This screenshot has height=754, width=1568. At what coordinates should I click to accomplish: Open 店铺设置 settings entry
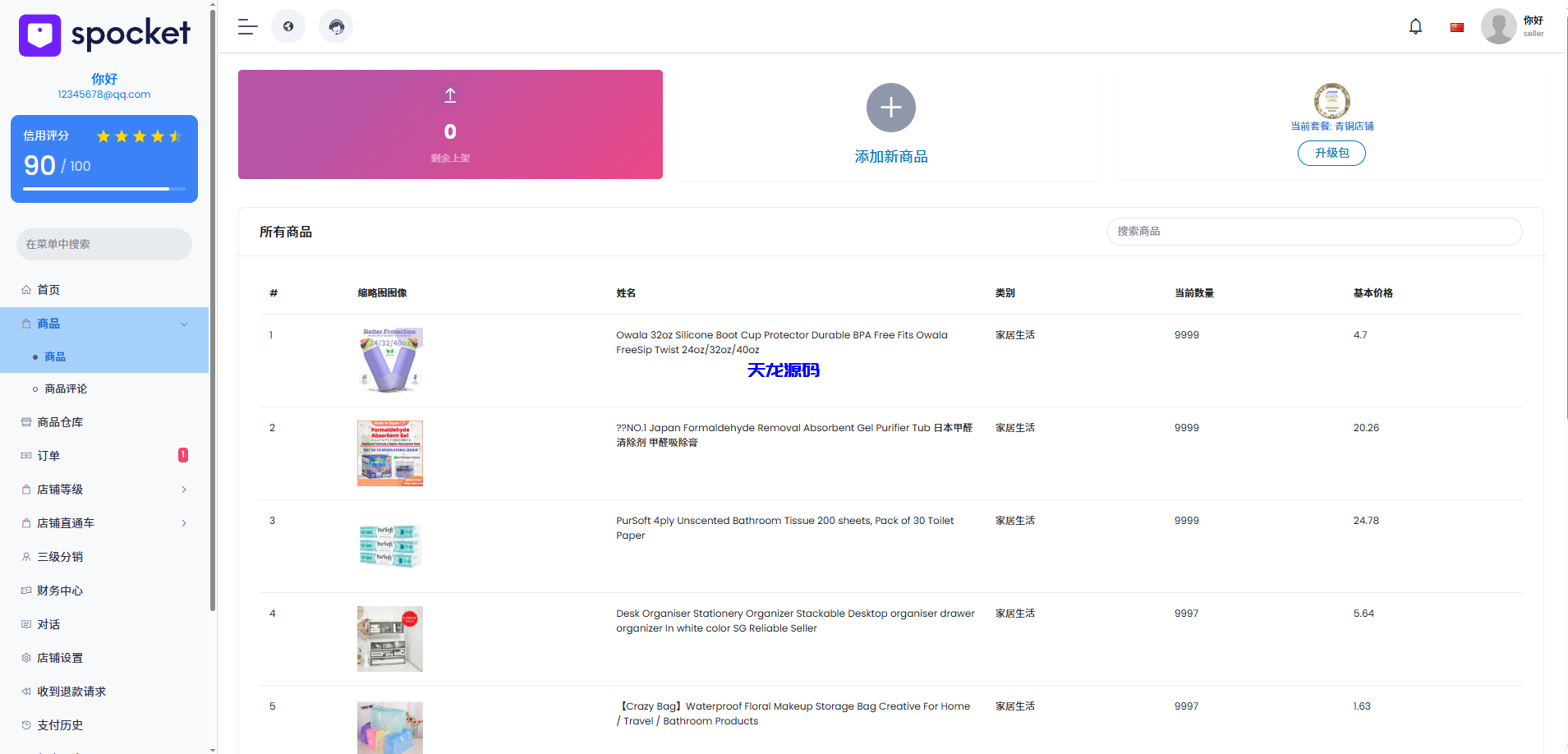pyautogui.click(x=58, y=657)
